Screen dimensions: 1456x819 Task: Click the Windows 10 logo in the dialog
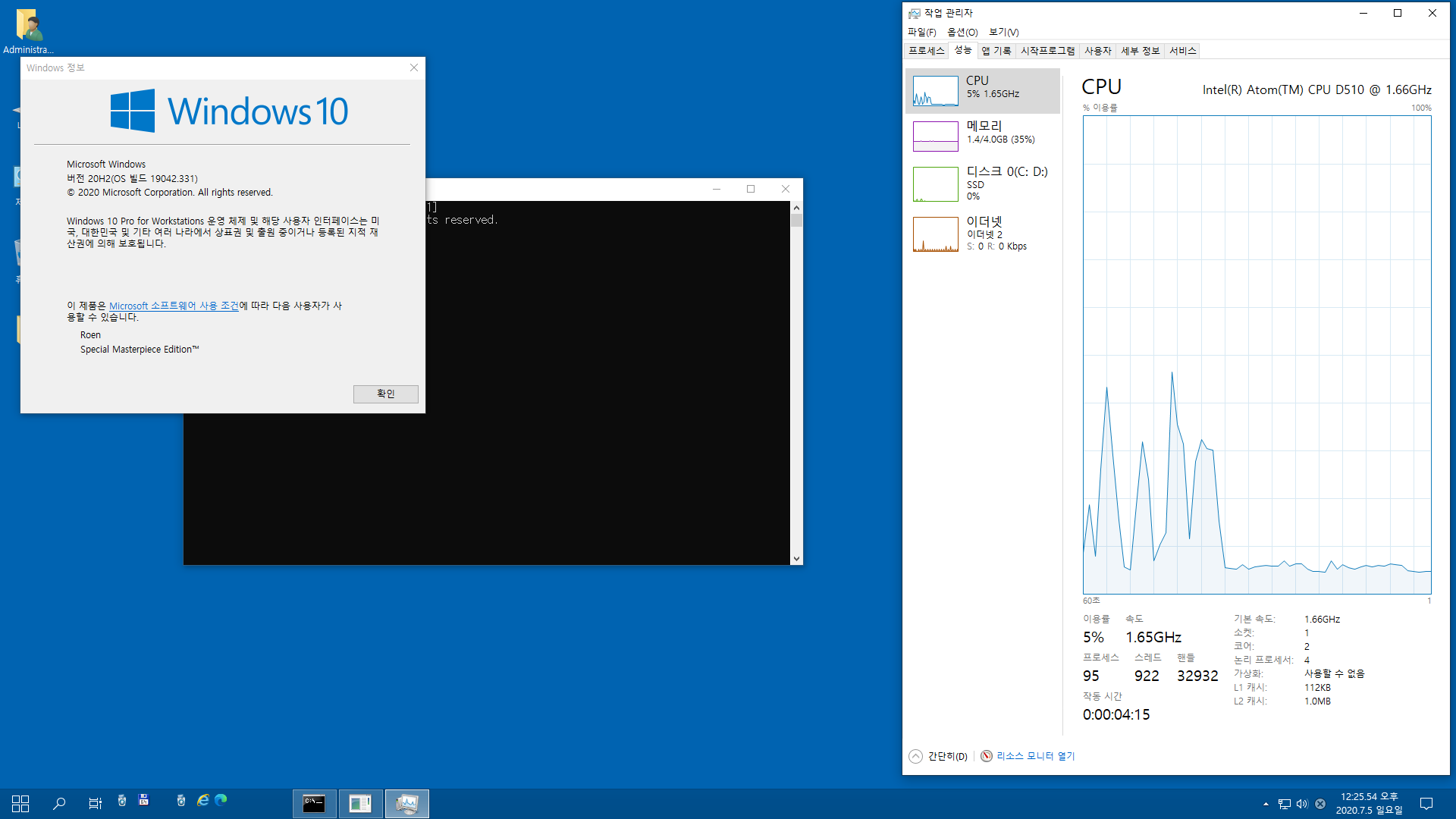click(x=229, y=111)
